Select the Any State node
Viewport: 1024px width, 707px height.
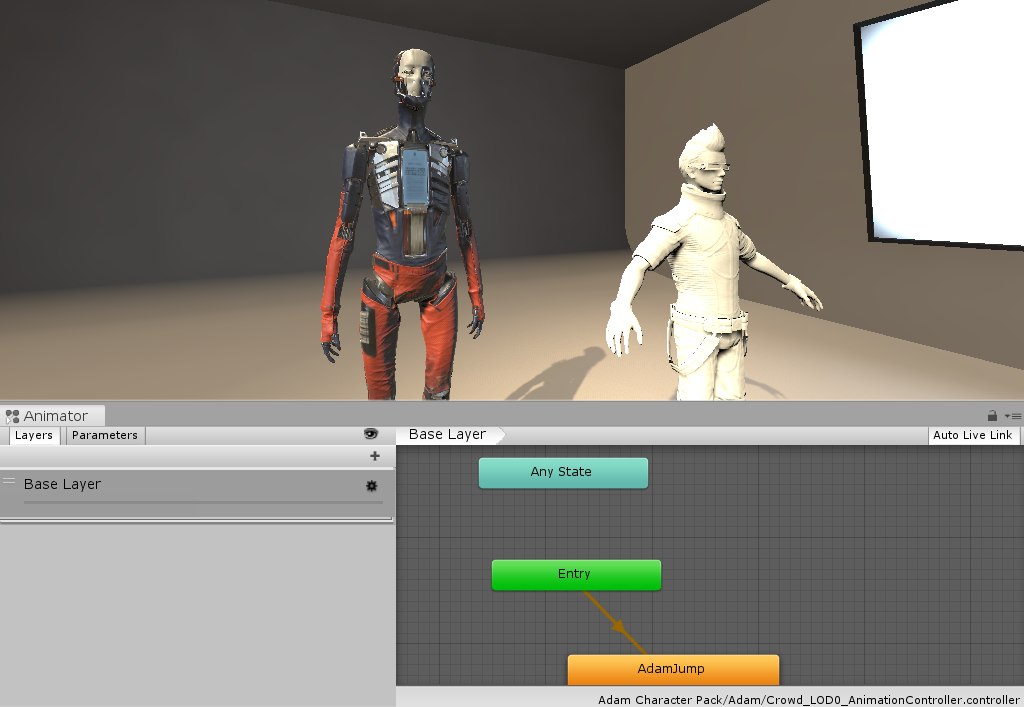point(562,472)
